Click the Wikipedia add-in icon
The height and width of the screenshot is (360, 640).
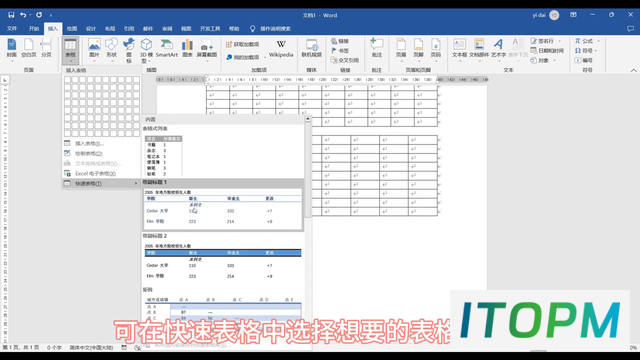point(281,48)
